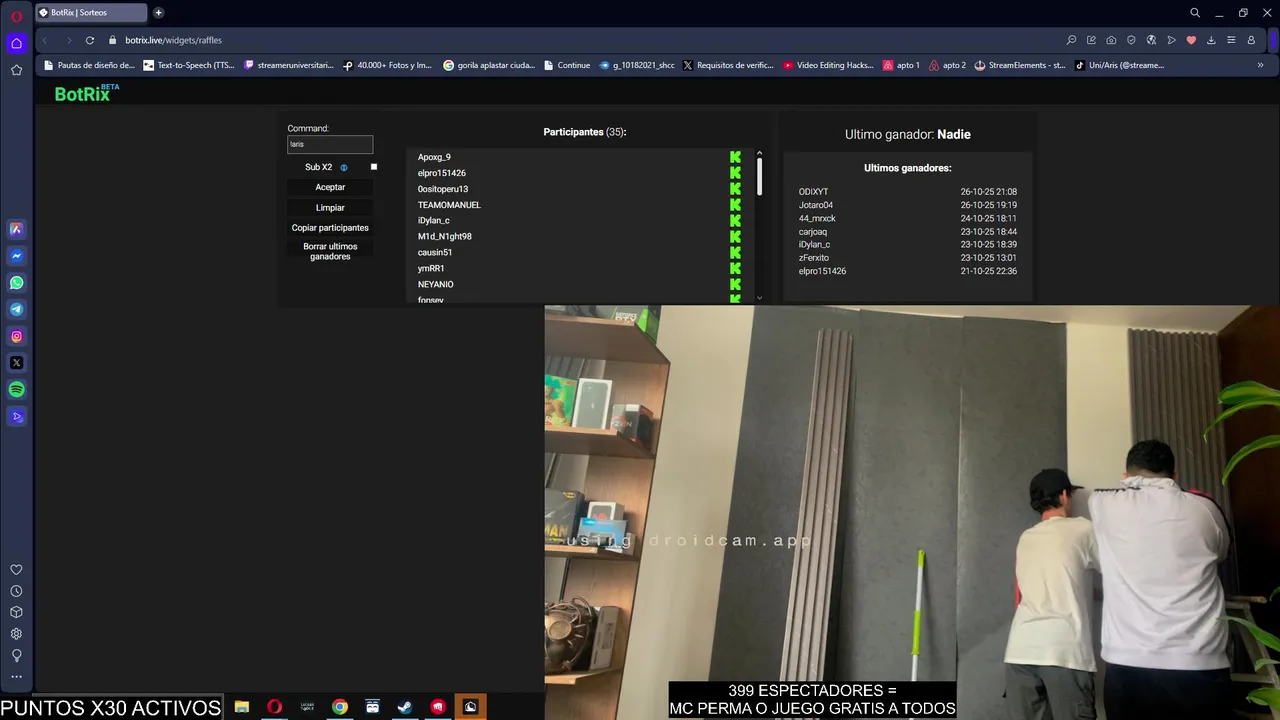This screenshot has width=1280, height=720.
Task: Open the profile account icon
Action: 1251,40
